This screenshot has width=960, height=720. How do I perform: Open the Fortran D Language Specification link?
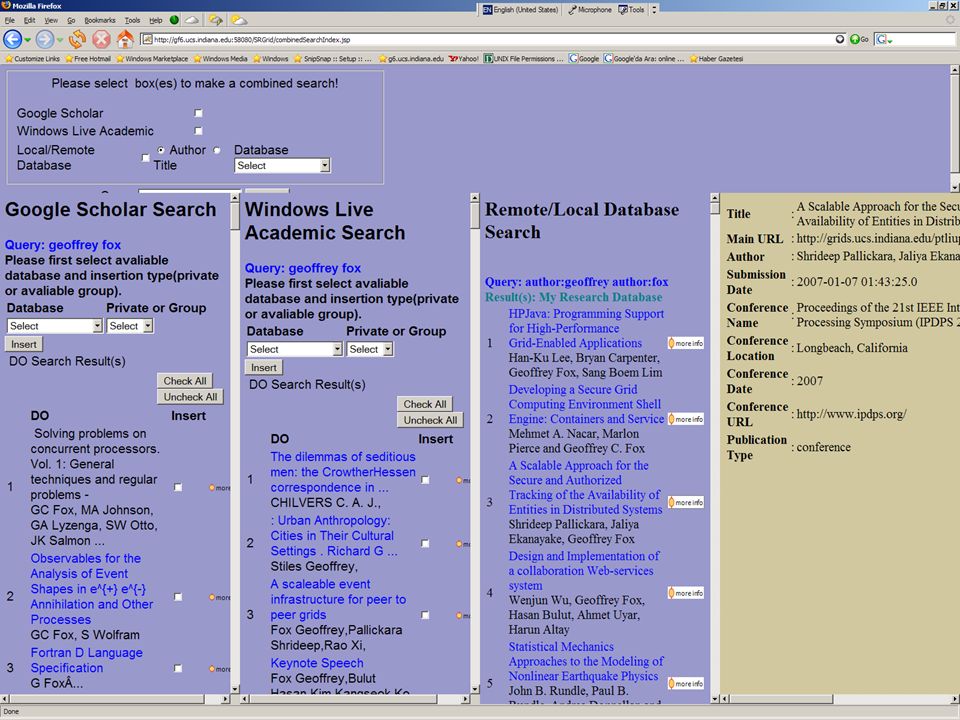(86, 661)
